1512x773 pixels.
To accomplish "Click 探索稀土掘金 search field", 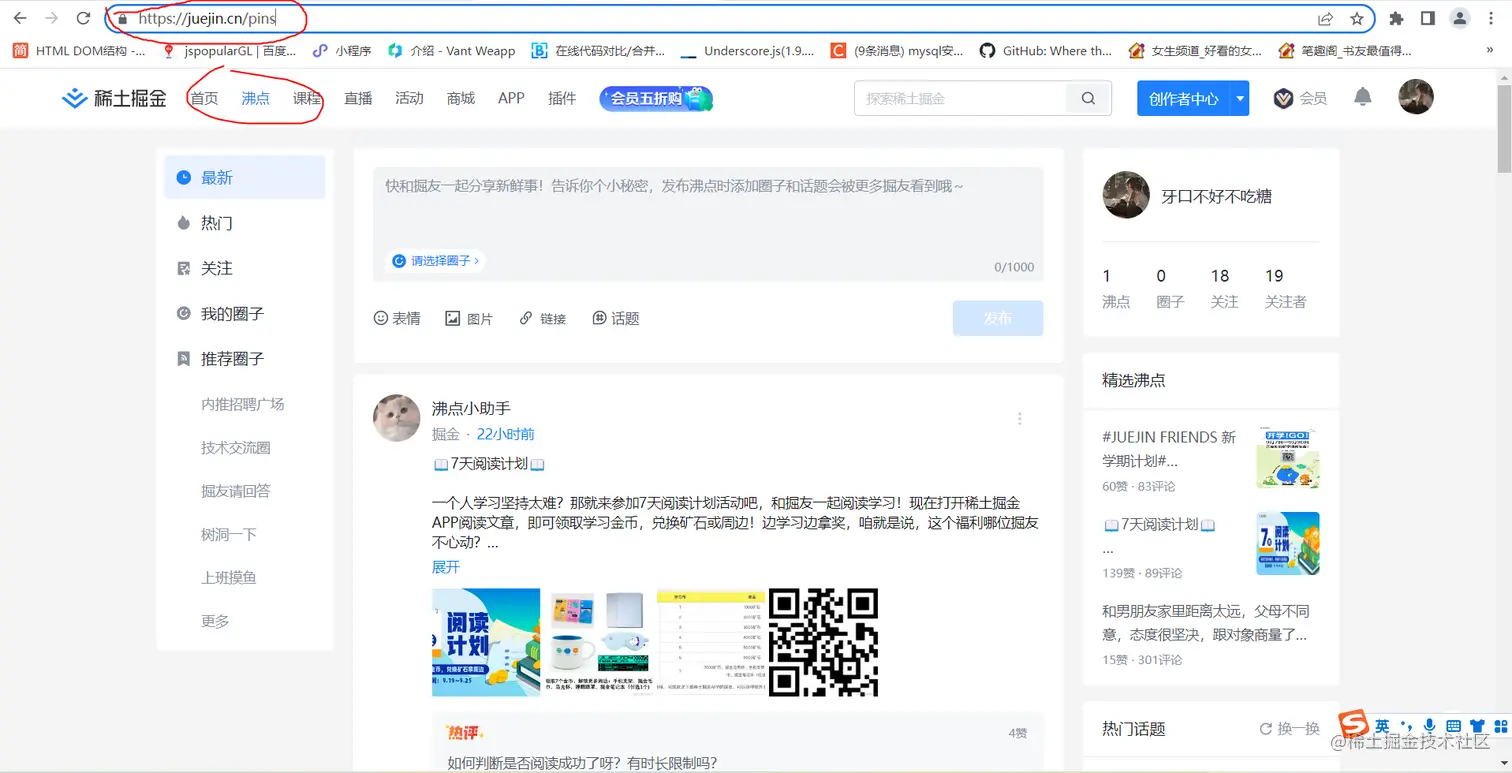I will tap(960, 98).
